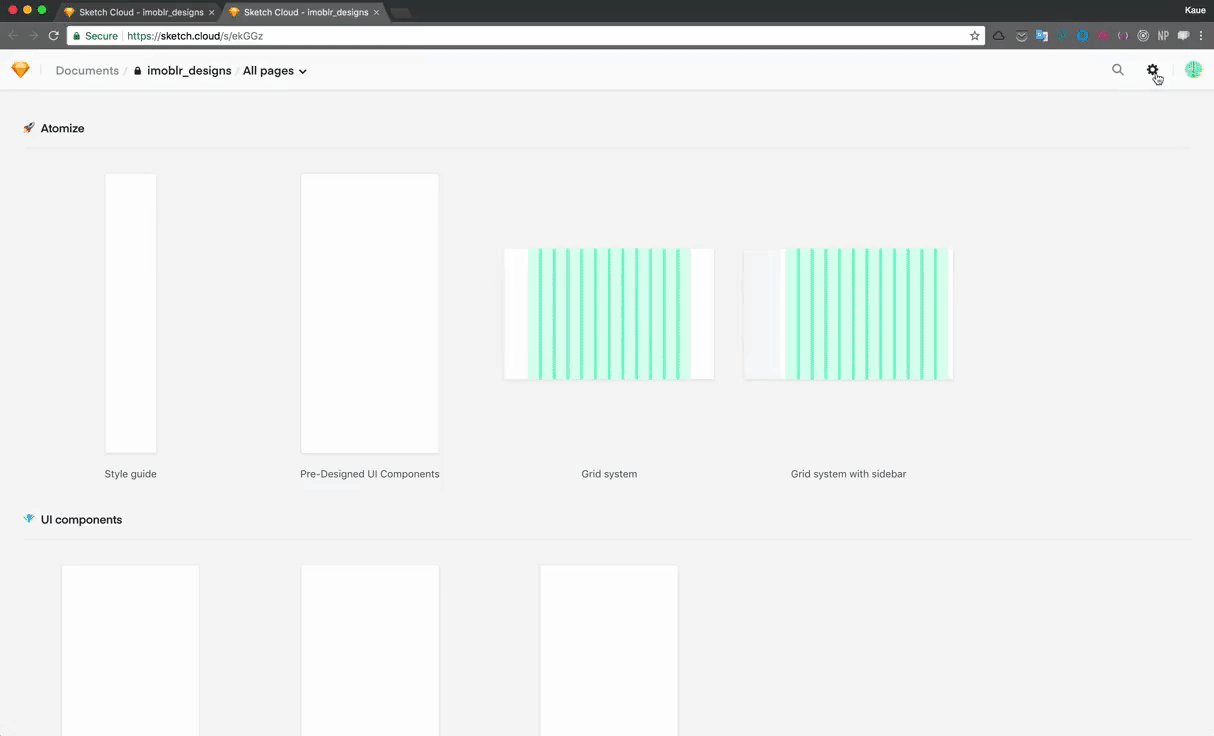
Task: Open the Google Translate extension
Action: [x=1042, y=35]
